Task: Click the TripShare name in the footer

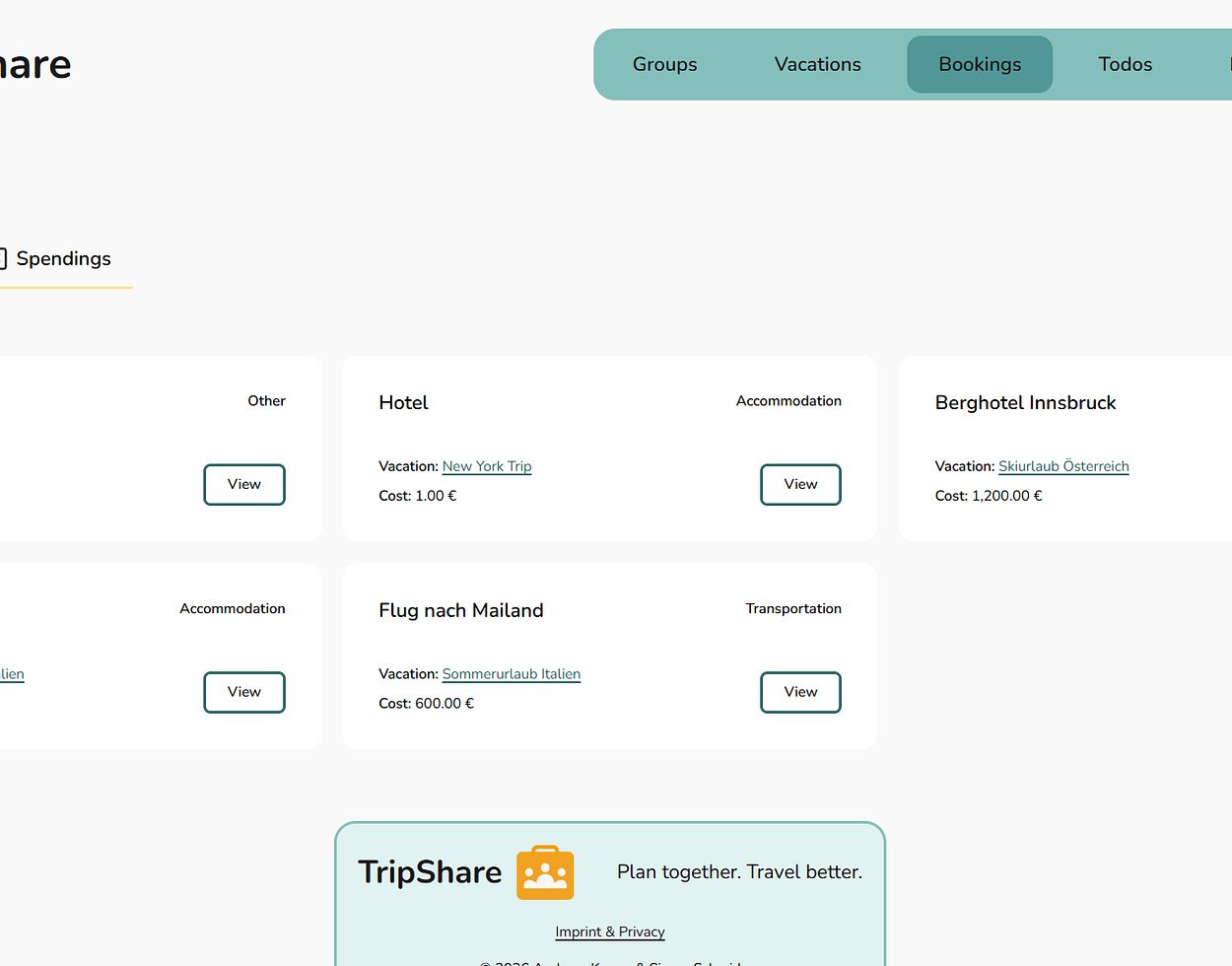Action: pos(430,872)
